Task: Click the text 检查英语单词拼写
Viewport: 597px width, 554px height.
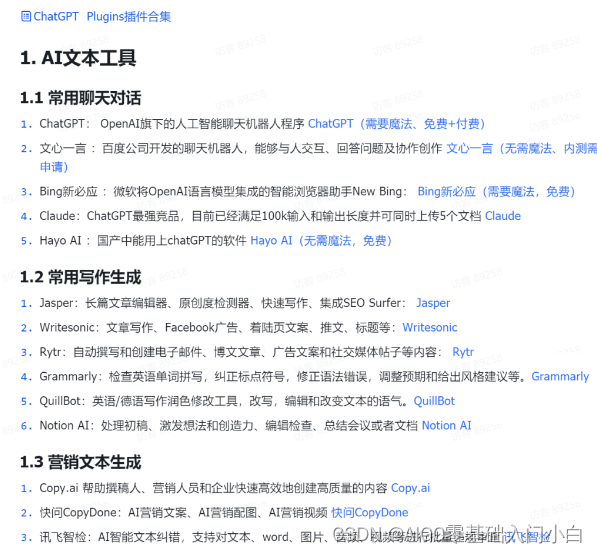Action: (155, 377)
